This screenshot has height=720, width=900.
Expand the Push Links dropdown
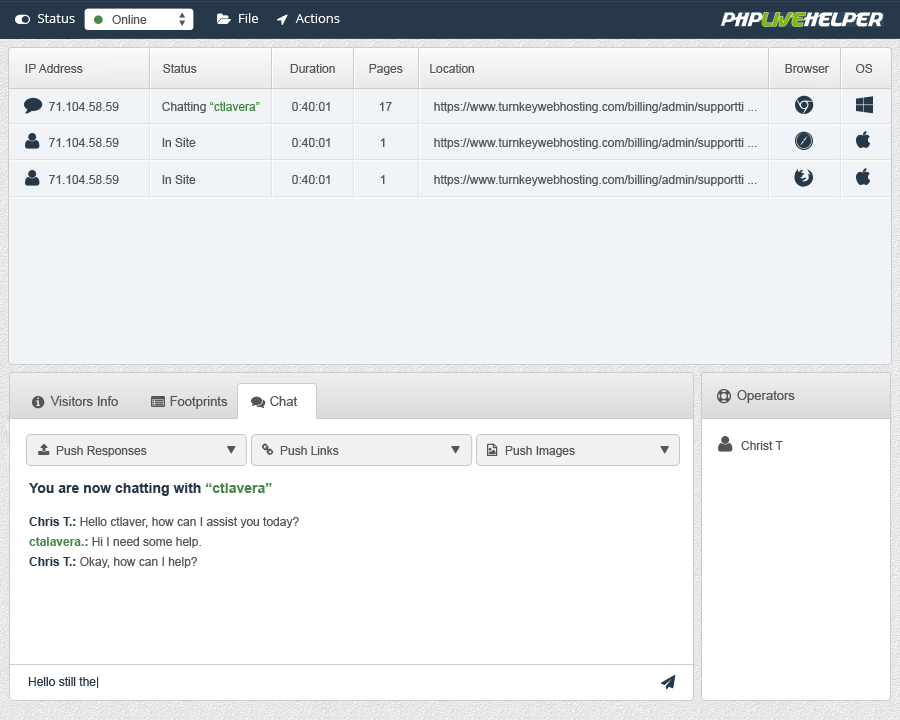[x=361, y=450]
